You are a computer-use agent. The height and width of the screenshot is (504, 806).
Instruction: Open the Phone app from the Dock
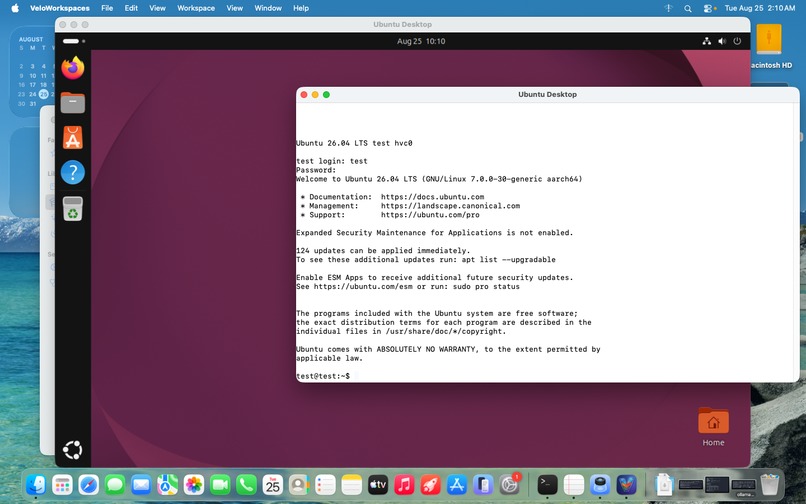click(x=246, y=484)
